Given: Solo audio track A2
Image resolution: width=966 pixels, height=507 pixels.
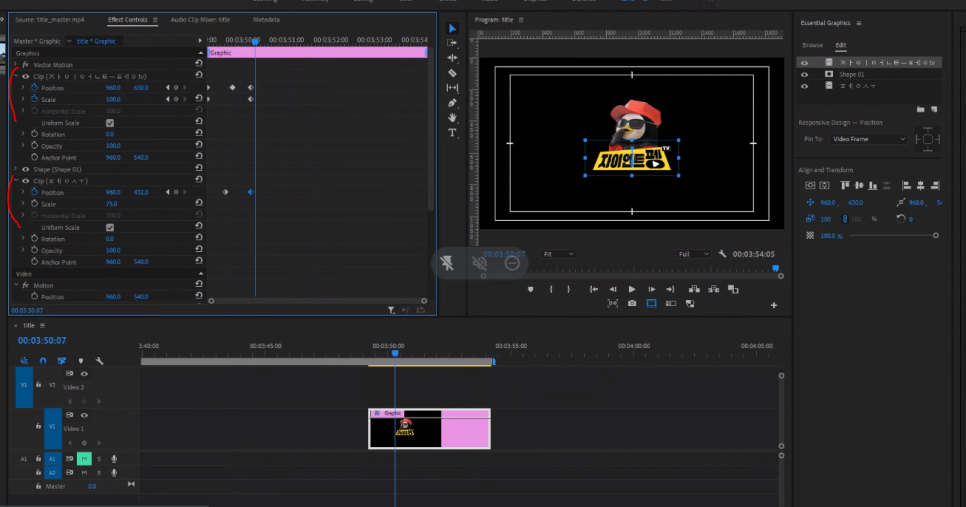Looking at the screenshot, I should pyautogui.click(x=99, y=473).
